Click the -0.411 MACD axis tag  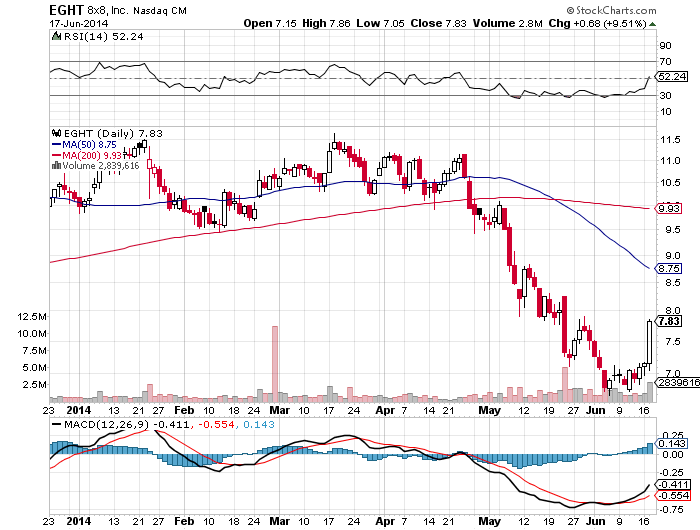[673, 485]
